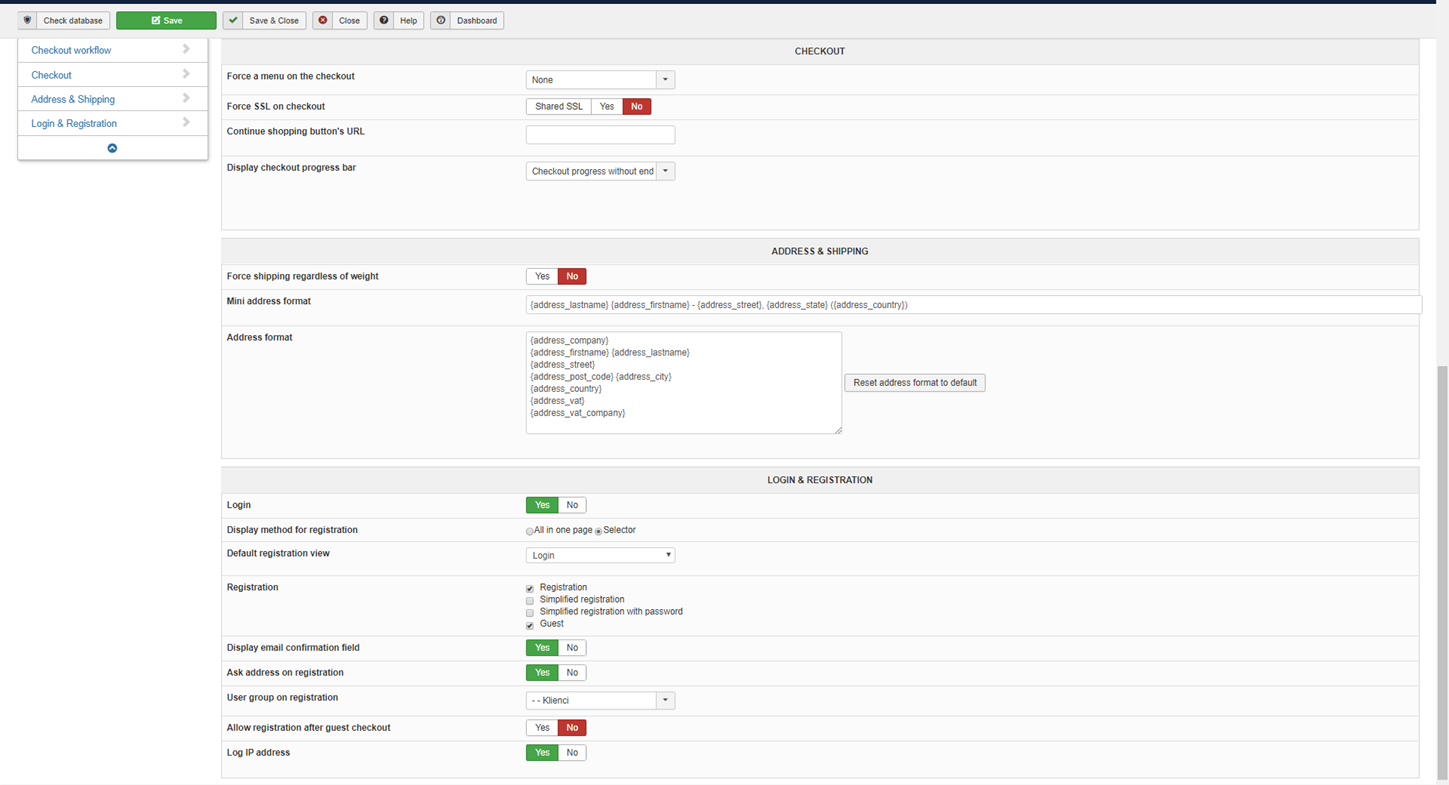Image resolution: width=1449 pixels, height=785 pixels.
Task: Select Shared SSL for Force SSL on checkout
Action: 559,106
